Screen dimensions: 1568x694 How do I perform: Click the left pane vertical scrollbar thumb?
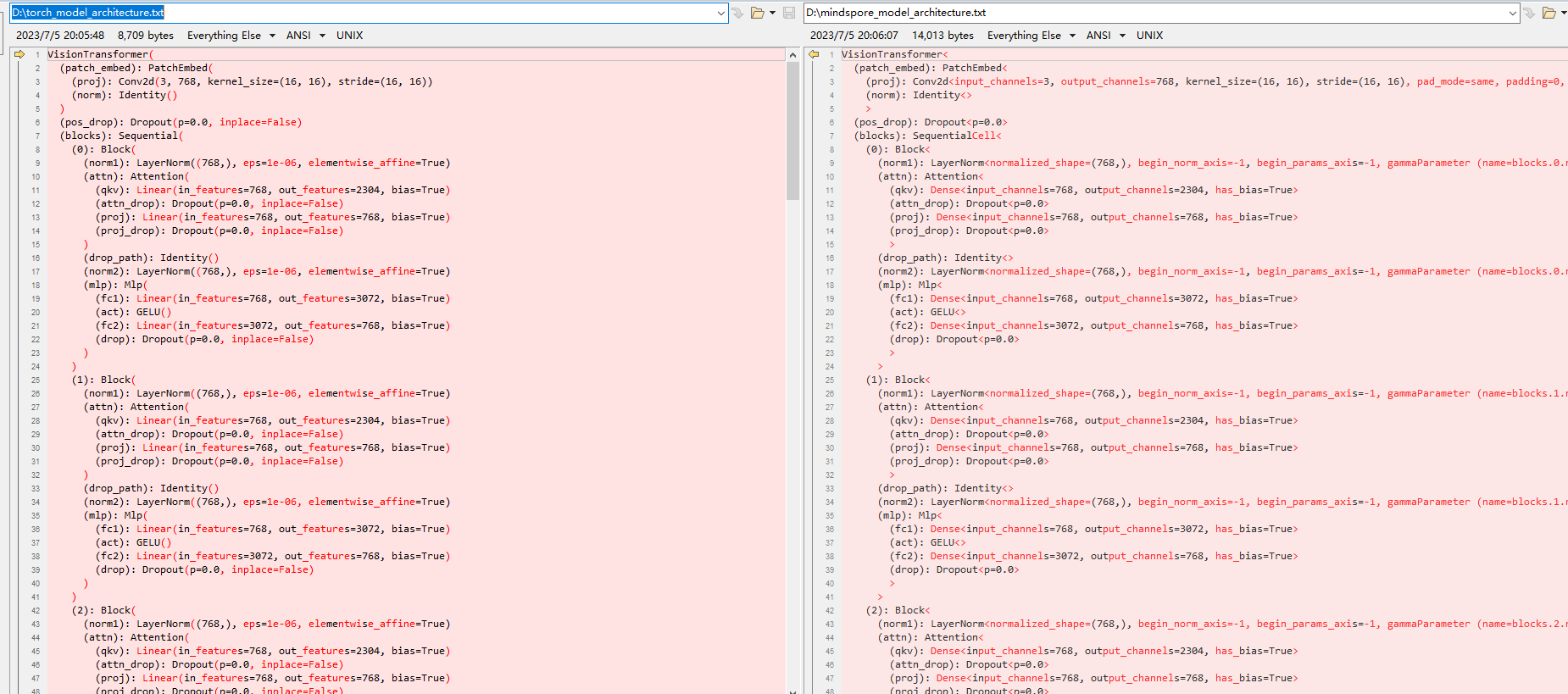click(793, 131)
